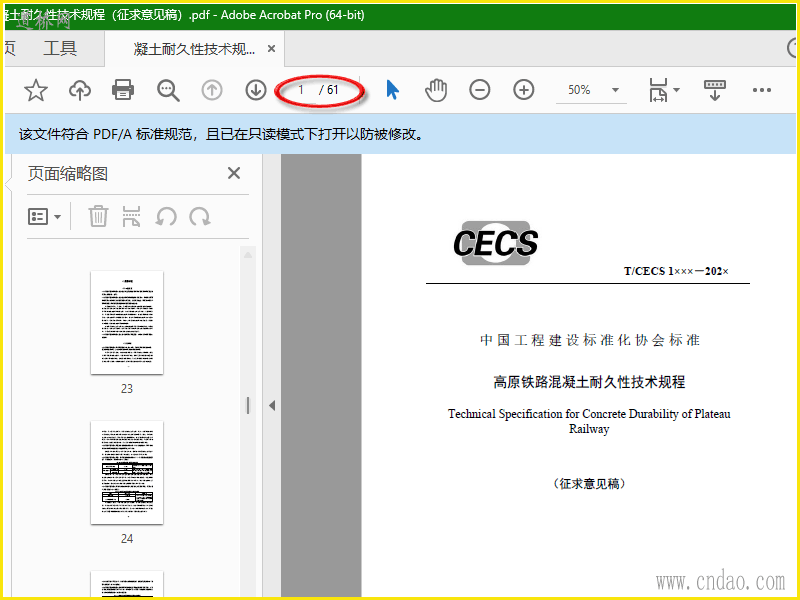Click the Technical Specification English title
This screenshot has width=800, height=600.
[x=589, y=421]
